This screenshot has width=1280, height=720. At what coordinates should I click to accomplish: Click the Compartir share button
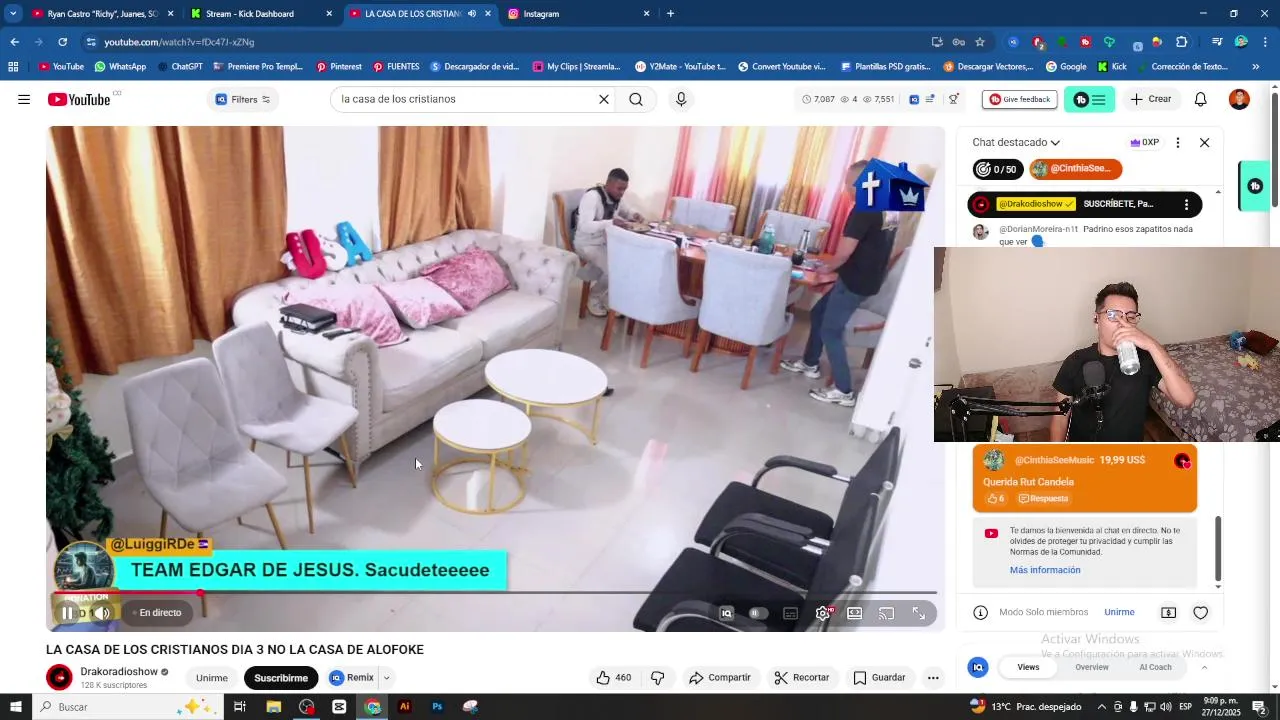719,678
